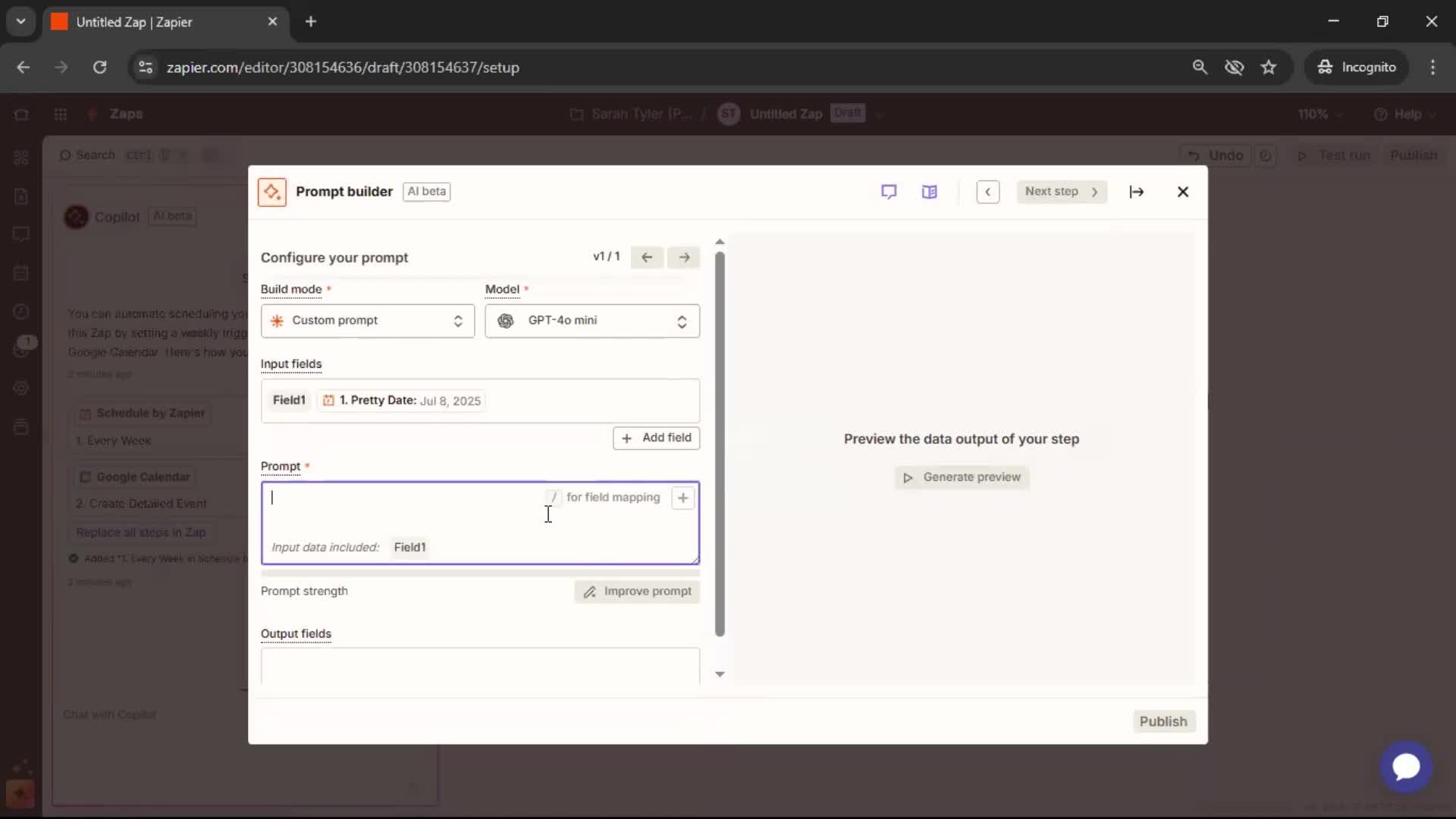
Task: Click the plus icon for field mapping
Action: pos(682,497)
